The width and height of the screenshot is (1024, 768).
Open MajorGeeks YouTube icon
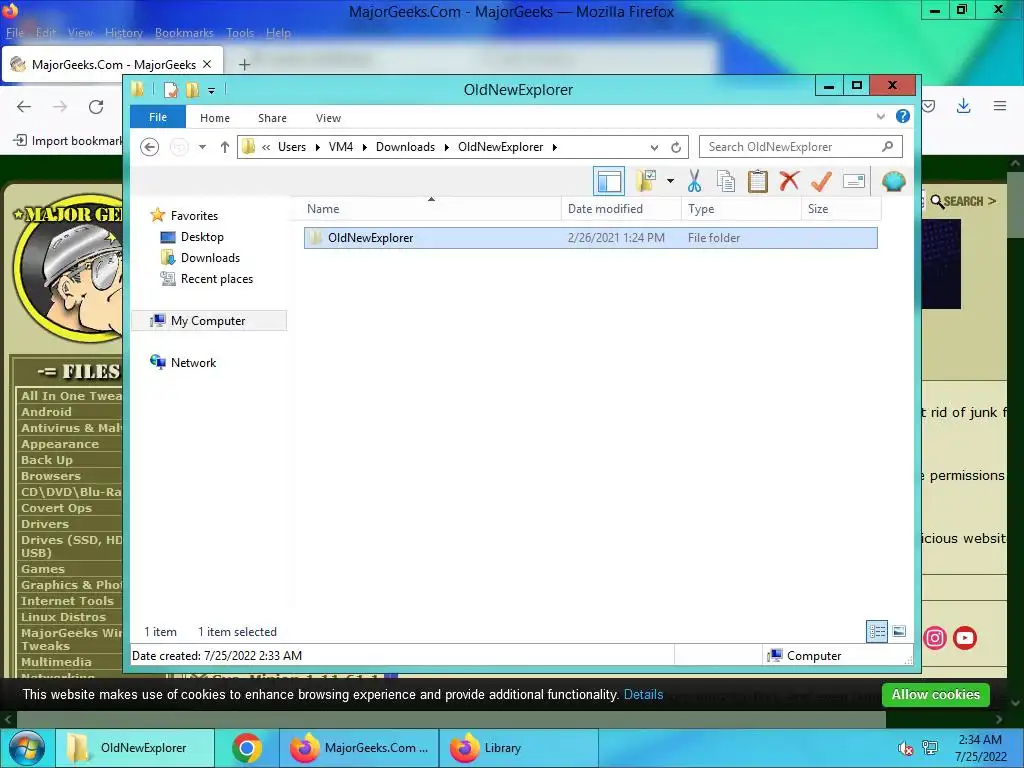[x=965, y=637]
